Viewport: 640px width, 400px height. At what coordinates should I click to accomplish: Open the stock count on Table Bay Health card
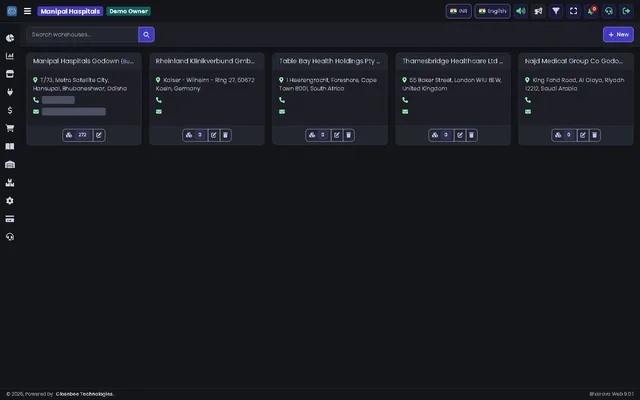click(318, 135)
